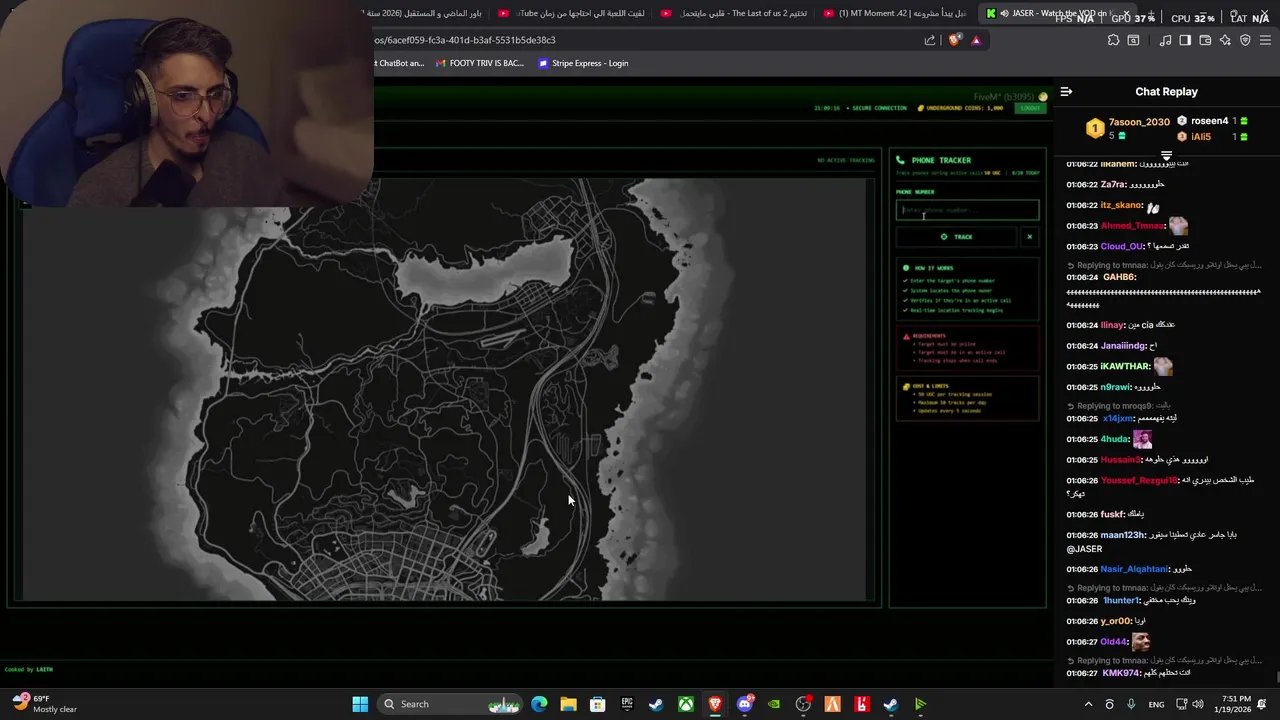
Task: Click the share page icon in address bar
Action: point(929,40)
